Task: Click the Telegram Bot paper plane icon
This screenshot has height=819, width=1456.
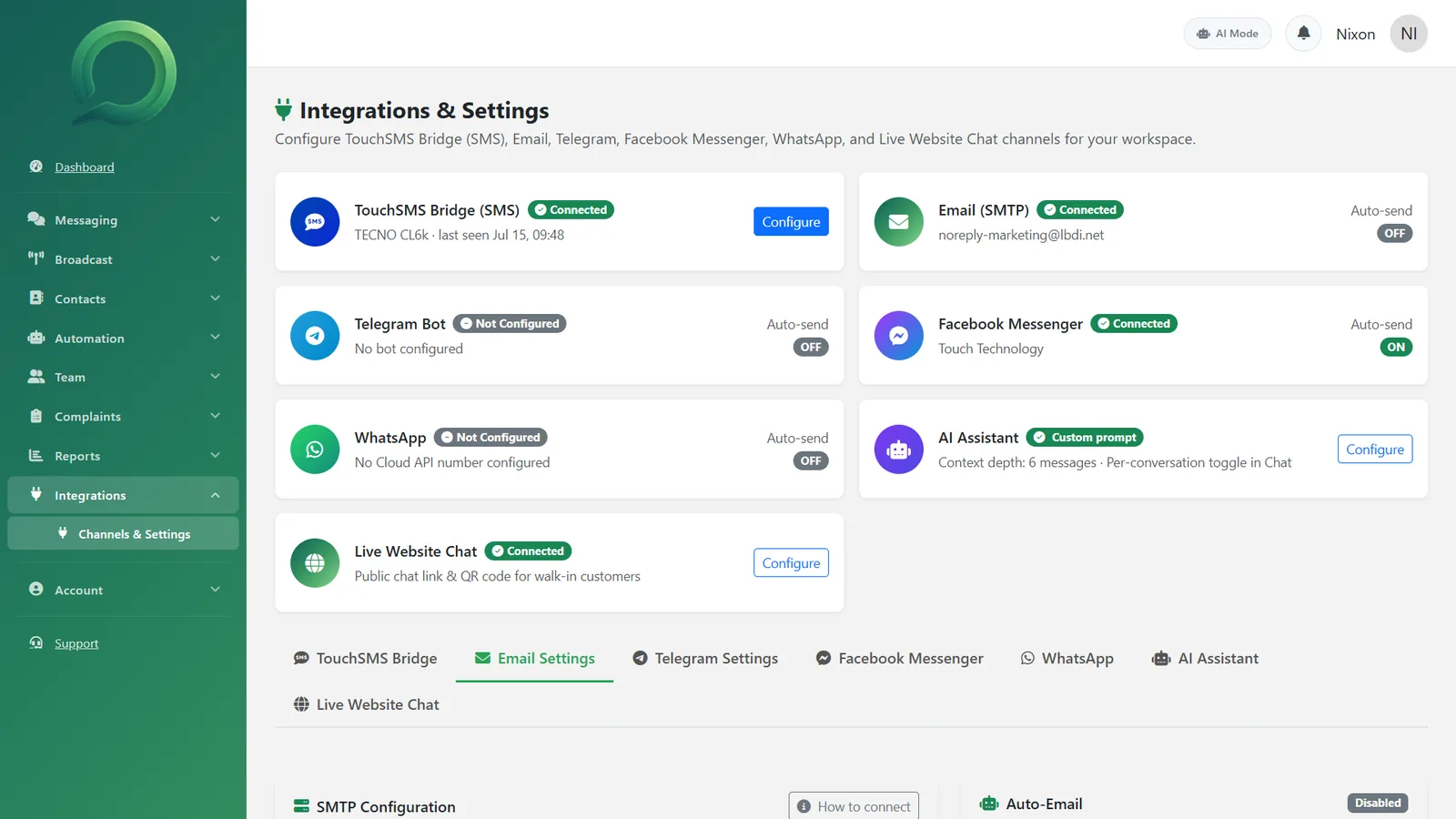Action: [315, 335]
